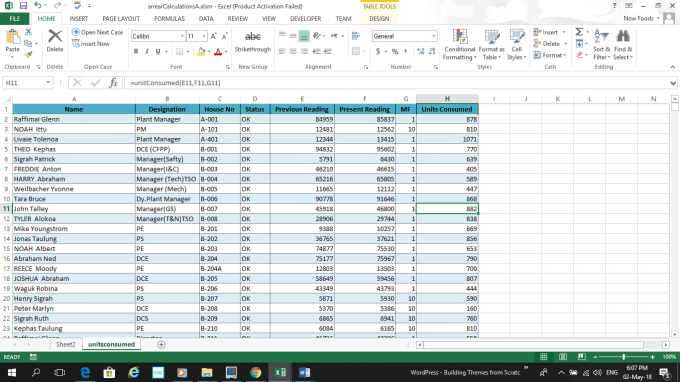Click the Cut scissors icon
This screenshot has height=382, width=680.
(x=29, y=32)
